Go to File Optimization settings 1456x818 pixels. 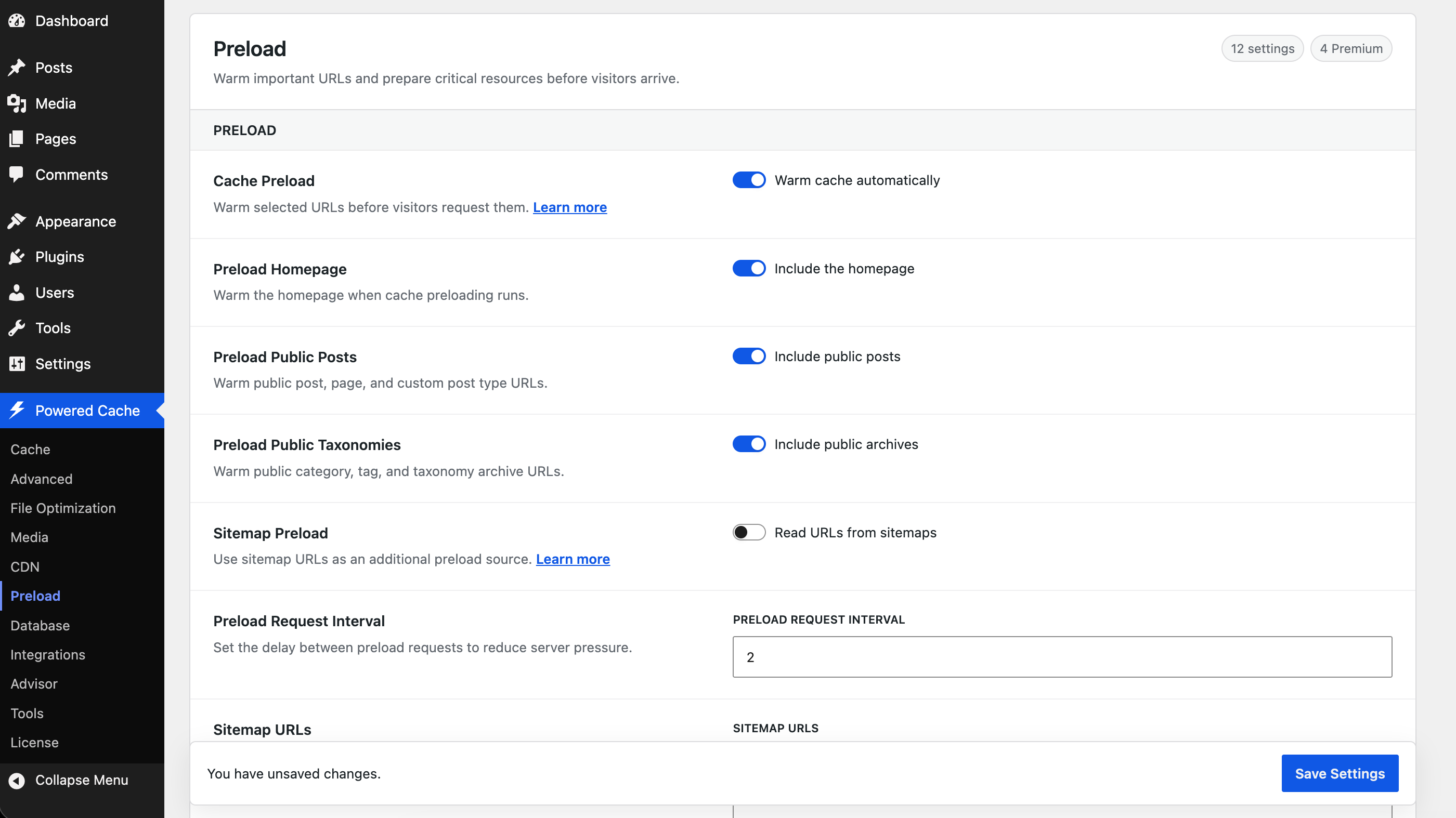point(63,508)
